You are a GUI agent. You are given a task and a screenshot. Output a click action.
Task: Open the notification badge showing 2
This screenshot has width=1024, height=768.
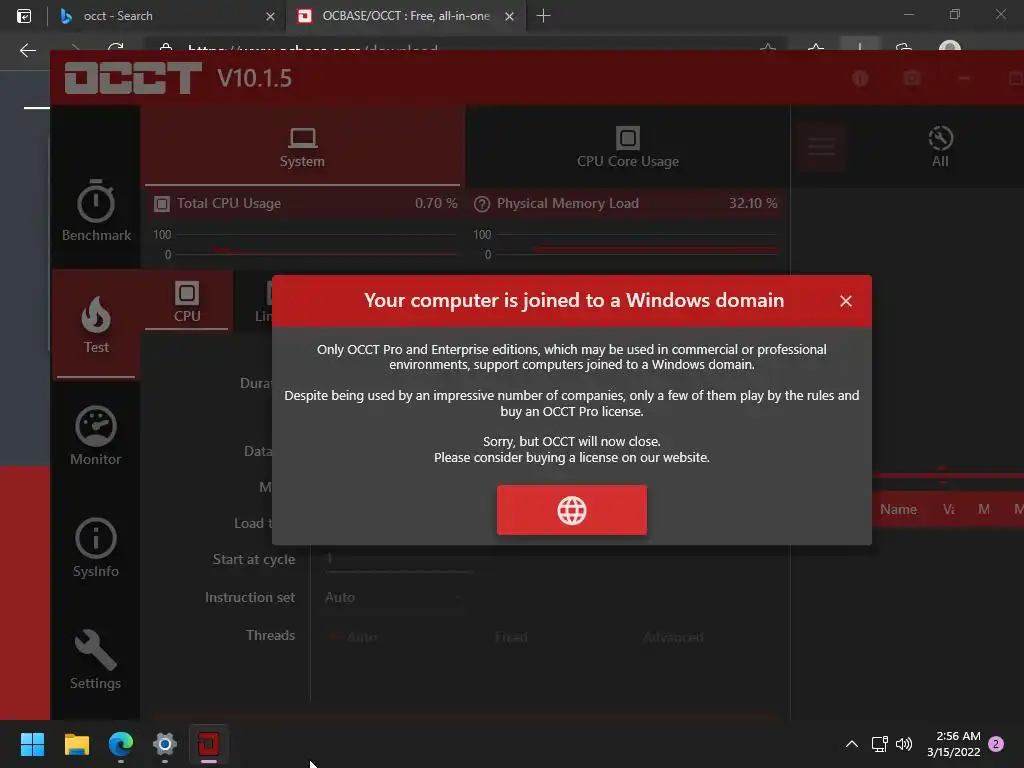coord(996,744)
